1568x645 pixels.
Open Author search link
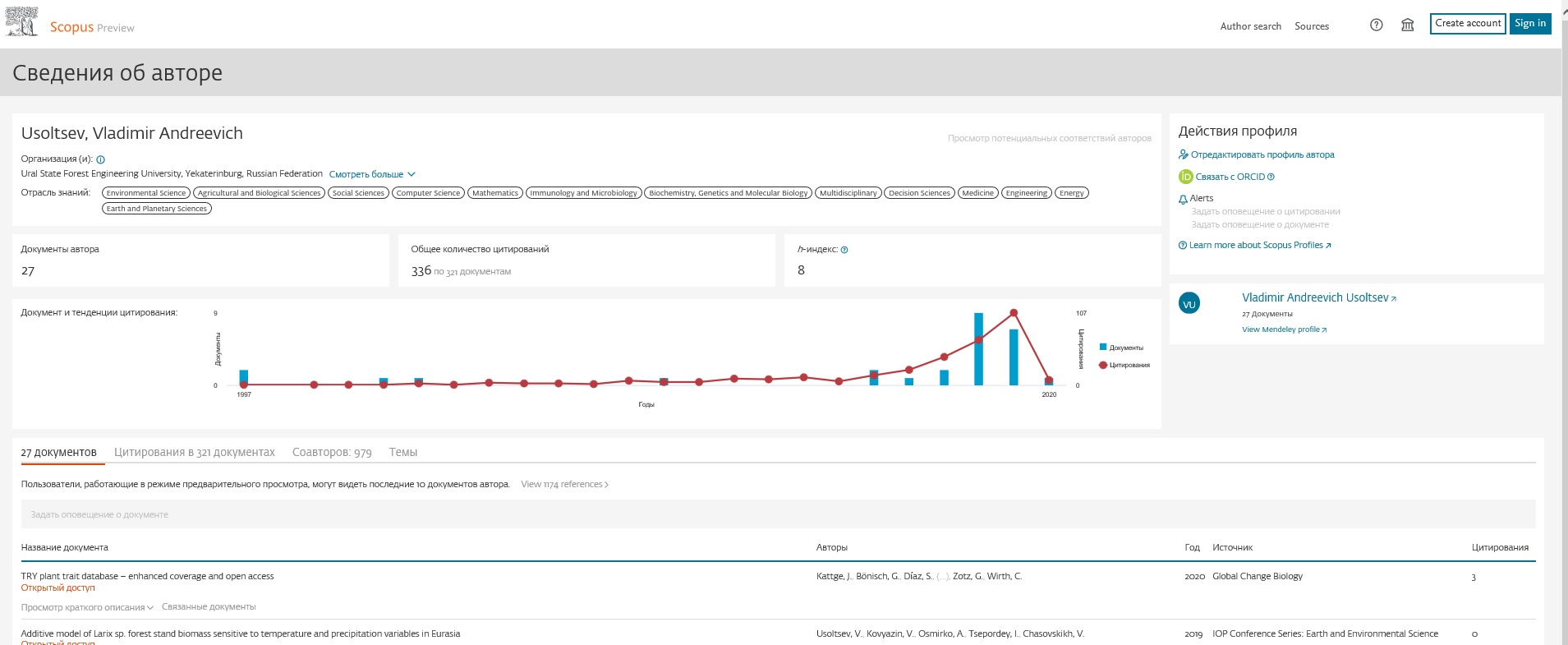1250,26
